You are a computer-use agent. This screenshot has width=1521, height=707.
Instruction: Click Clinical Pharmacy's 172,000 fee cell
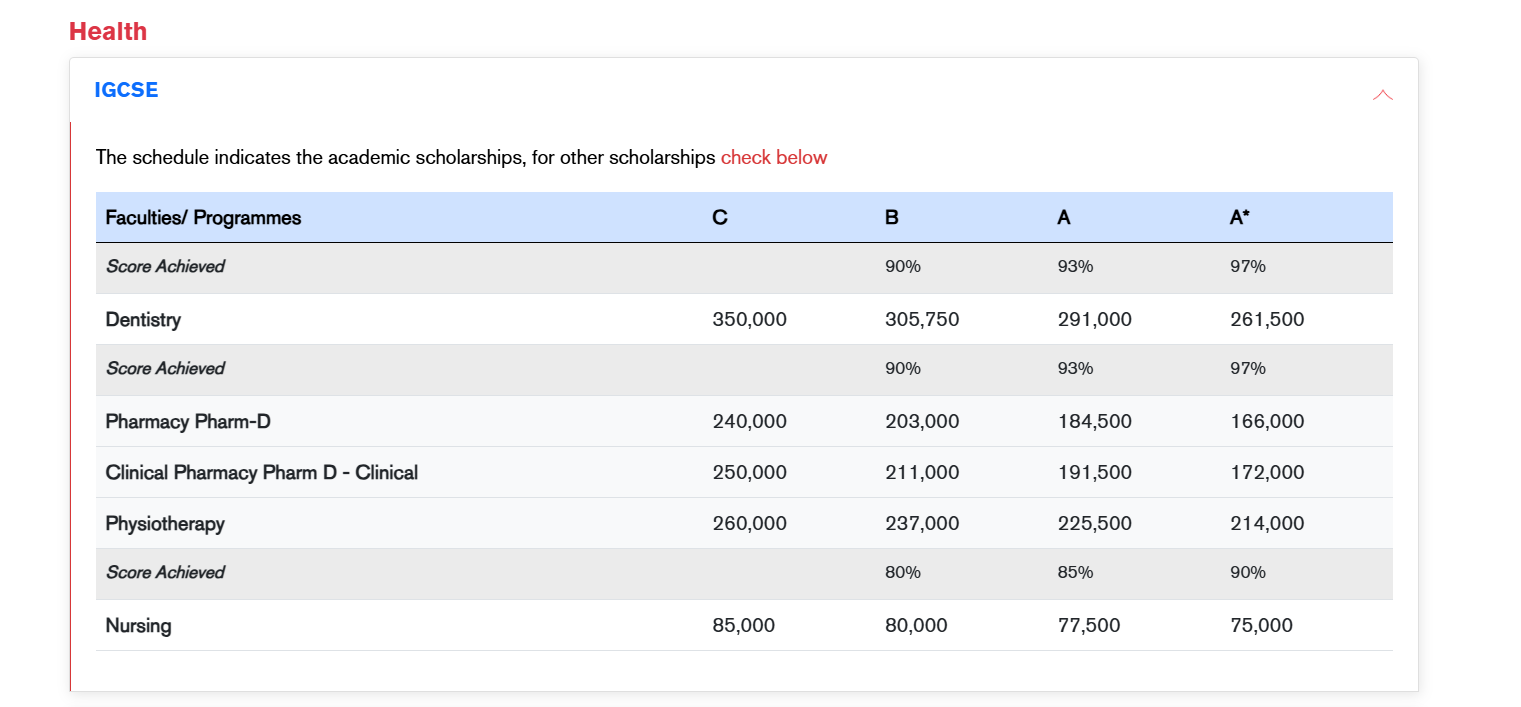[x=1267, y=473]
